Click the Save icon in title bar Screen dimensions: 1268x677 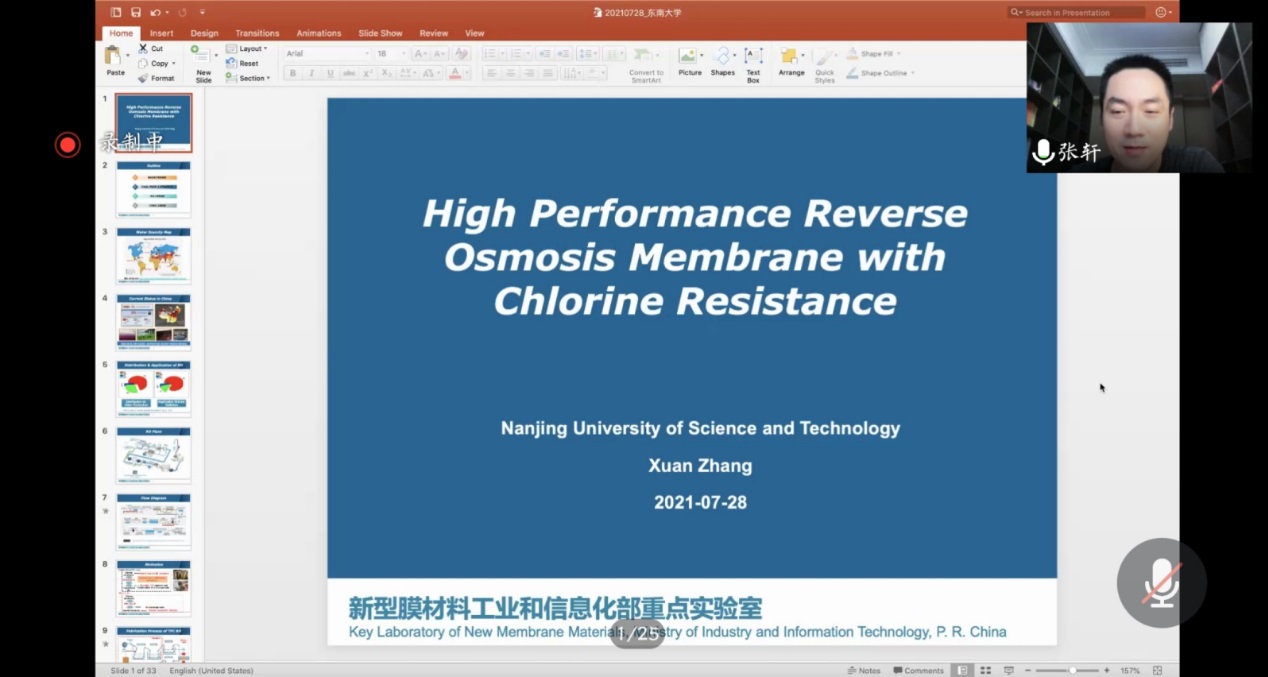point(136,12)
